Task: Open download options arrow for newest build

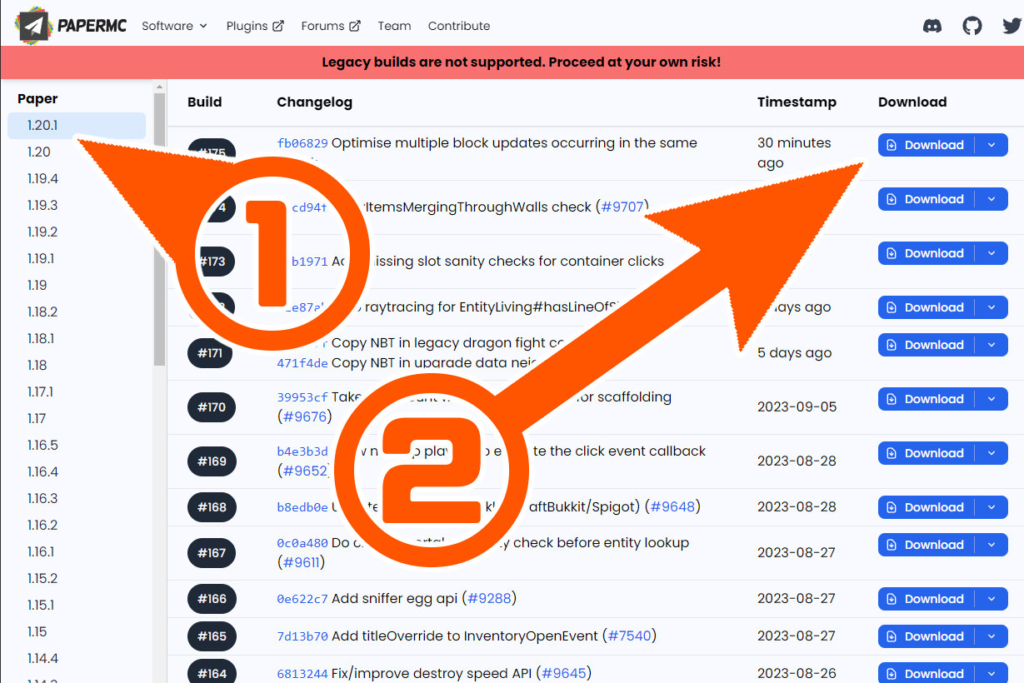Action: coord(991,145)
